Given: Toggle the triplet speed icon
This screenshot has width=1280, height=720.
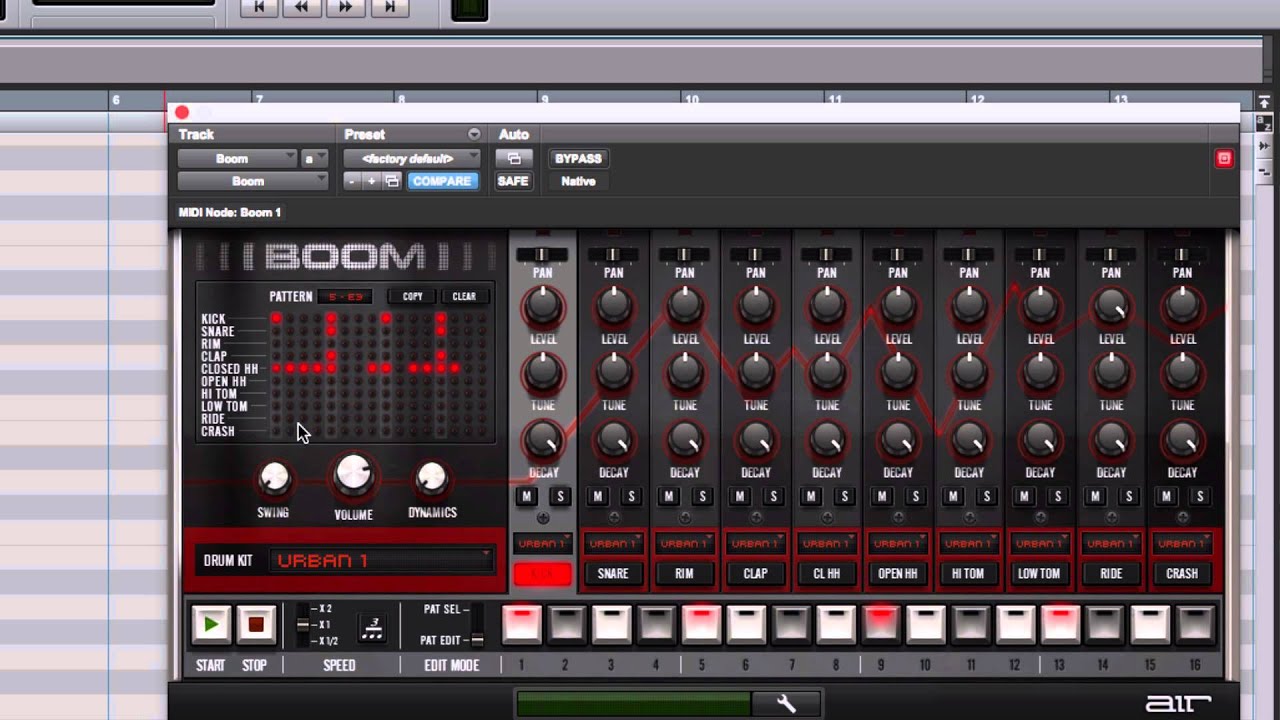Looking at the screenshot, I should coord(372,627).
